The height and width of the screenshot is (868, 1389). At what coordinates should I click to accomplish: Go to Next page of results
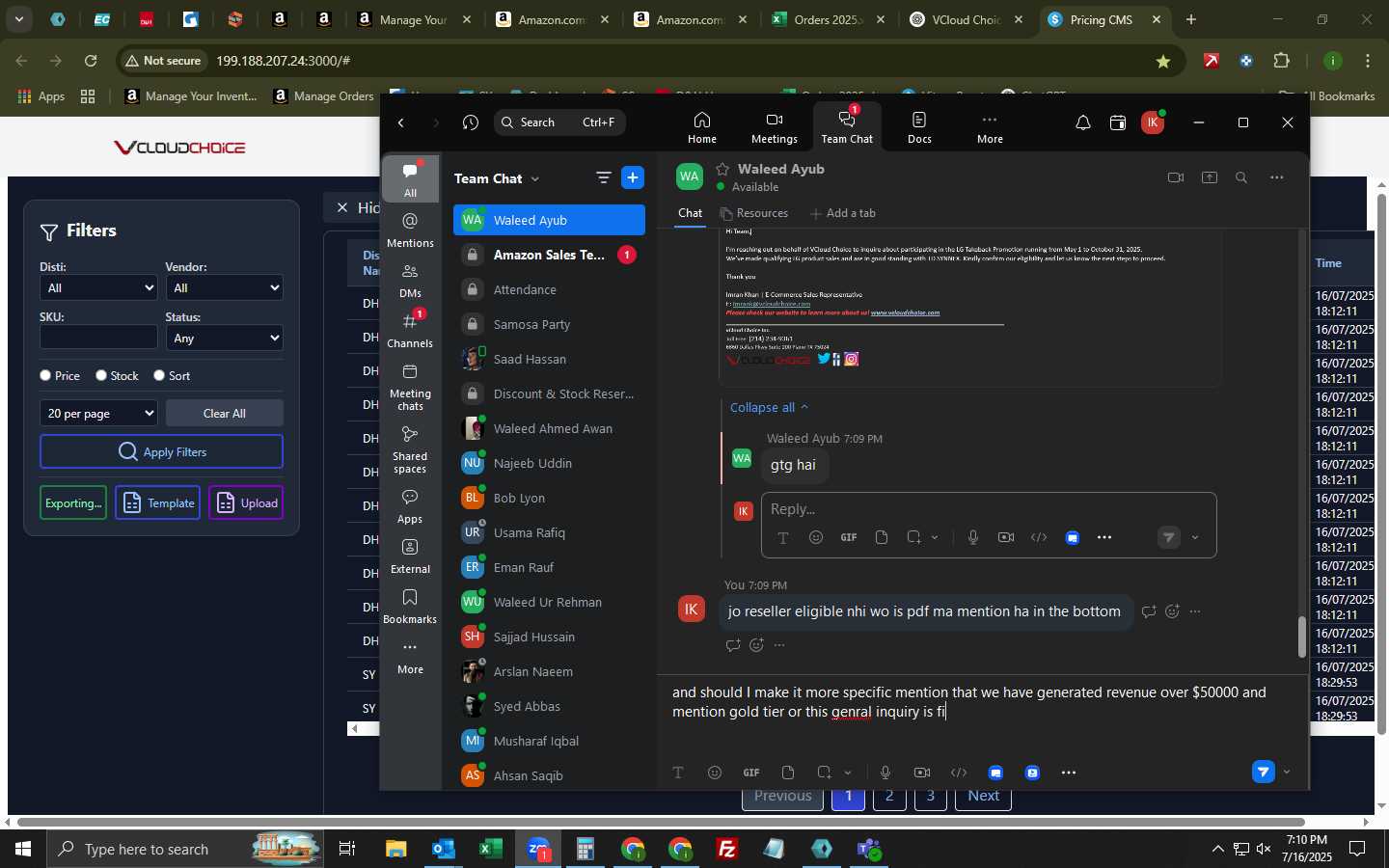point(983,796)
